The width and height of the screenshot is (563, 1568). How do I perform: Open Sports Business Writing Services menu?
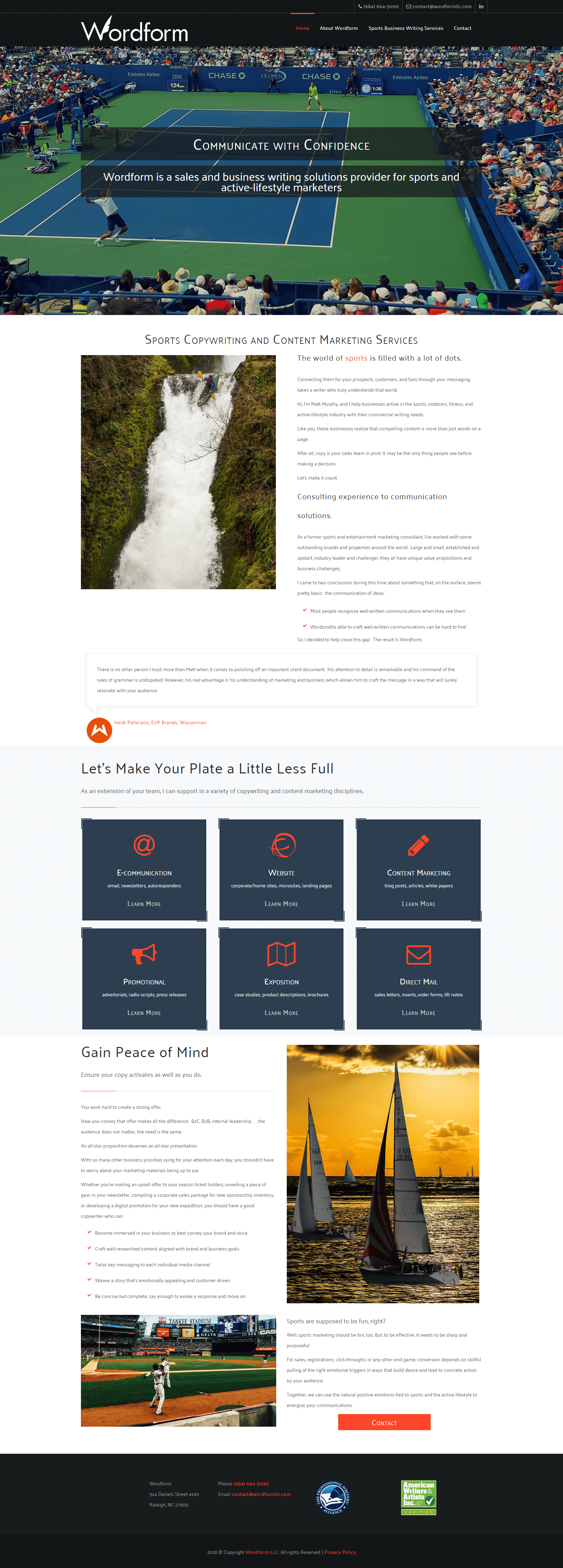[406, 28]
